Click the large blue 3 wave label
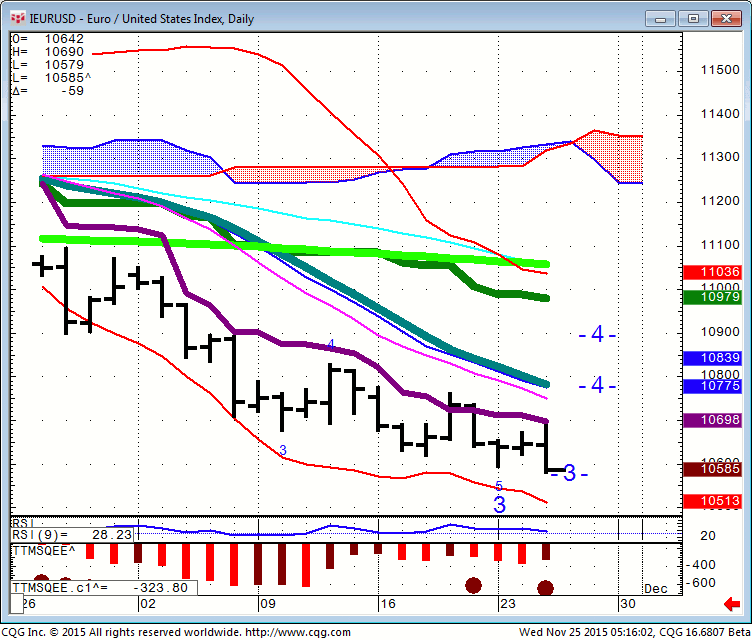 tap(499, 505)
